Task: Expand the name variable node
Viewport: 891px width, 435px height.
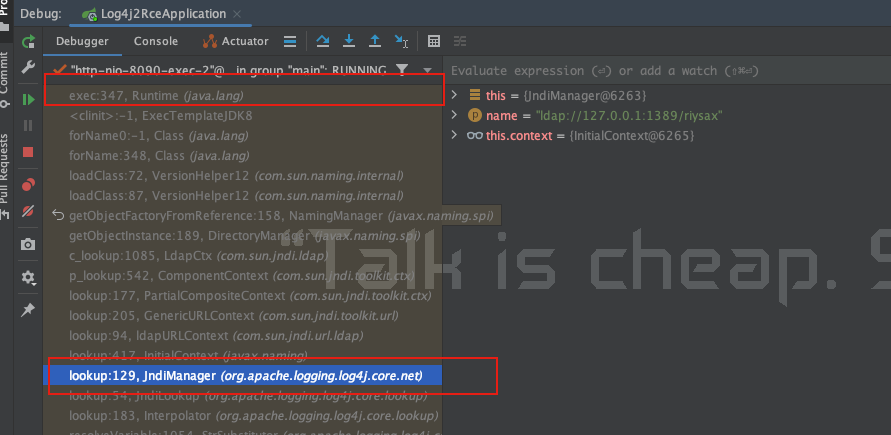Action: [454, 115]
